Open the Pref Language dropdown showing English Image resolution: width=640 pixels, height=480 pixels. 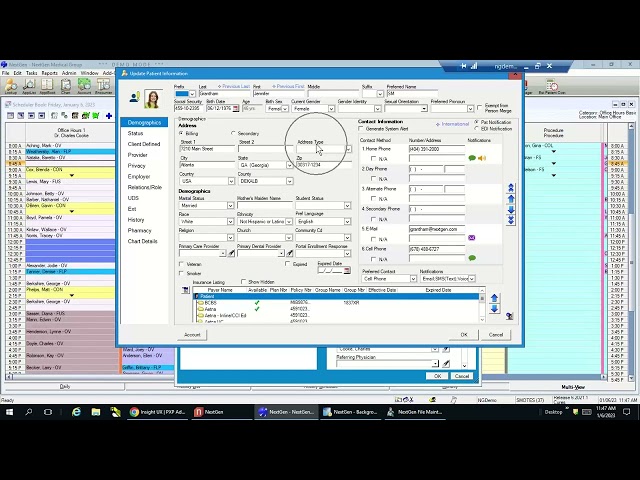coord(347,222)
